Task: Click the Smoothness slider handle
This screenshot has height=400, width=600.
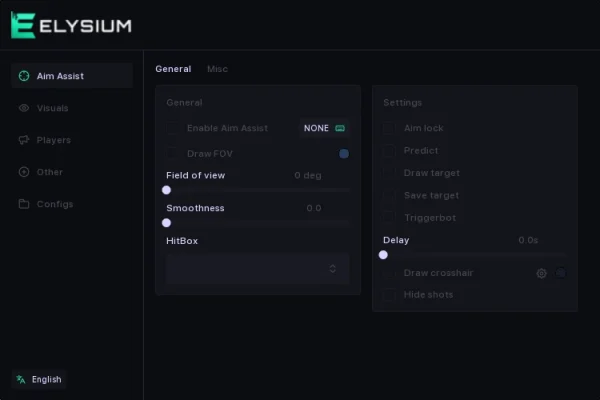Action: coord(166,223)
